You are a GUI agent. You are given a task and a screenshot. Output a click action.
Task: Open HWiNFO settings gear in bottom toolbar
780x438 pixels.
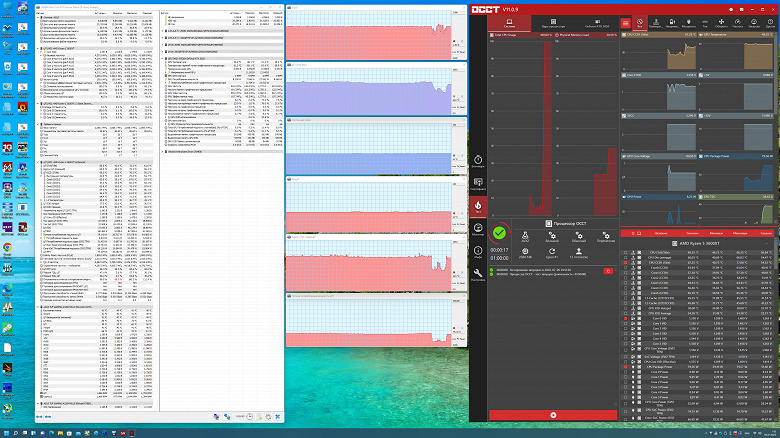(268, 417)
